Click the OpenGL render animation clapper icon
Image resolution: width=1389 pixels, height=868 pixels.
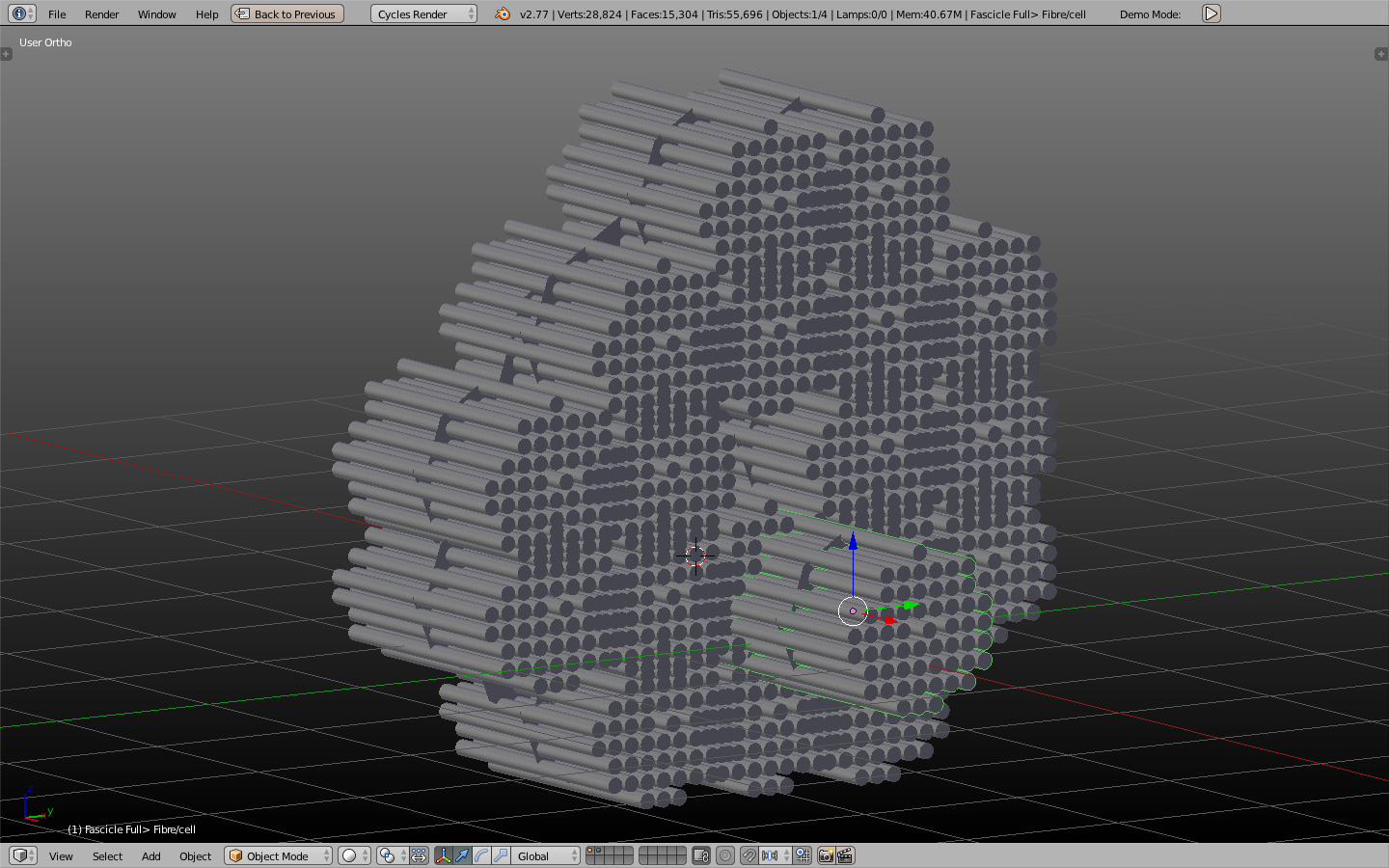pos(846,855)
